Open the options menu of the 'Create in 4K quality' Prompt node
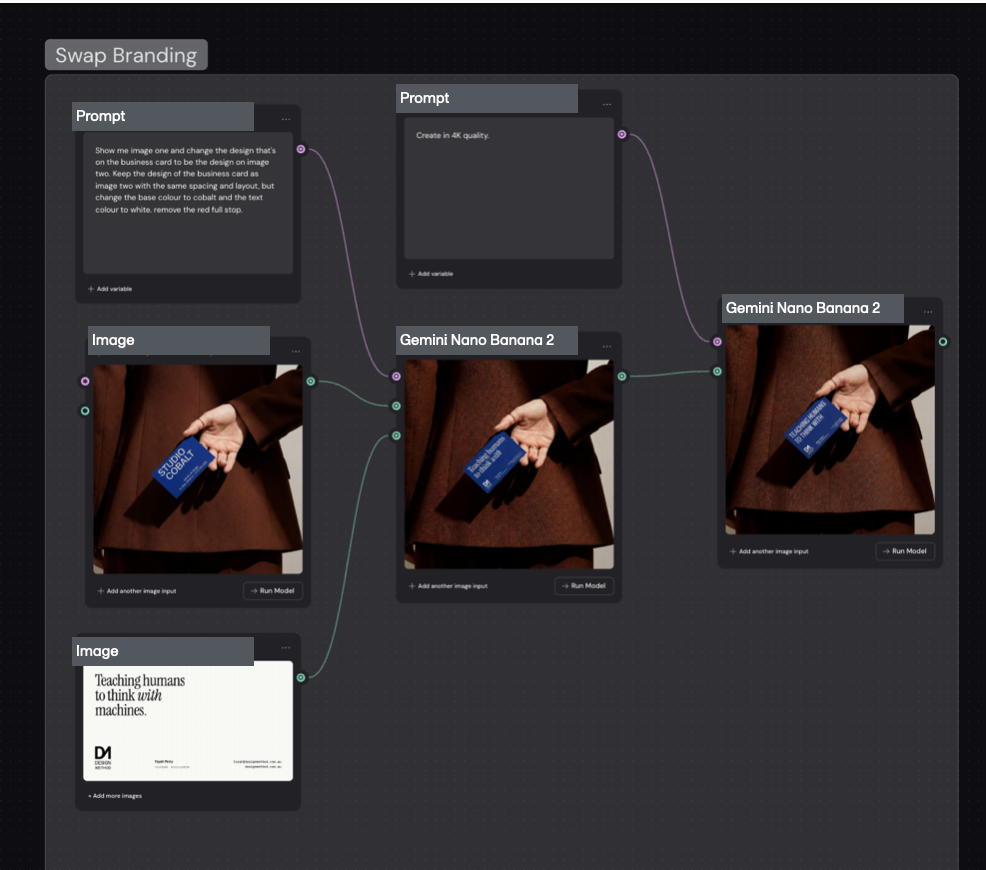This screenshot has width=986, height=870. (607, 104)
